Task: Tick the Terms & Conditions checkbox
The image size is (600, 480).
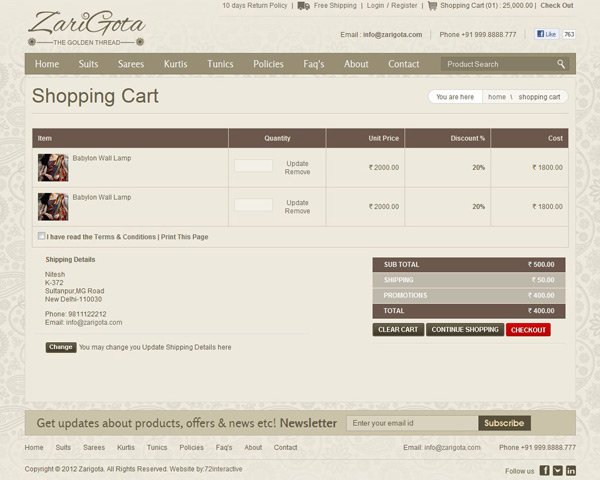Action: click(x=41, y=237)
